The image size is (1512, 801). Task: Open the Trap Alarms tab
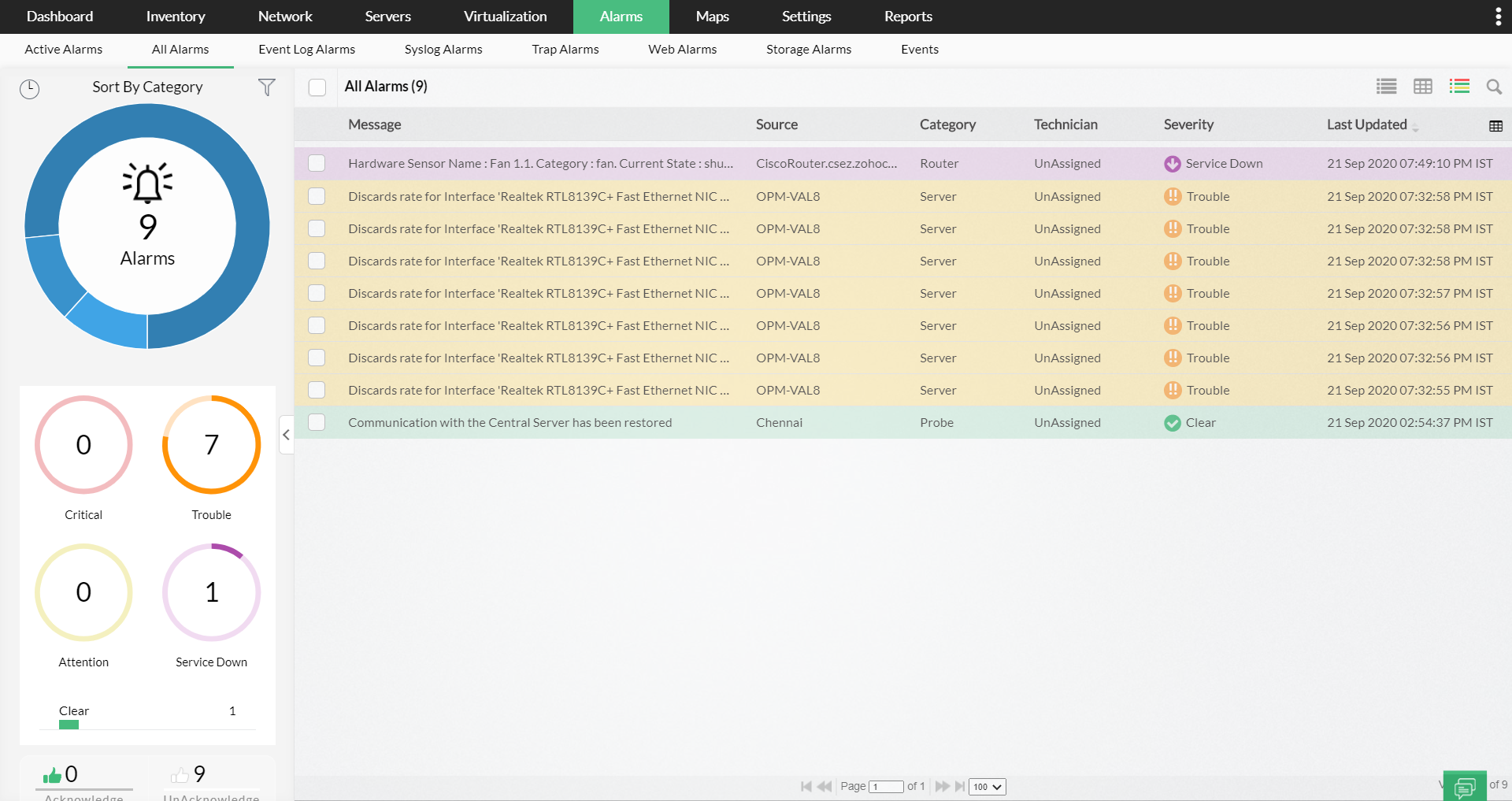click(565, 50)
